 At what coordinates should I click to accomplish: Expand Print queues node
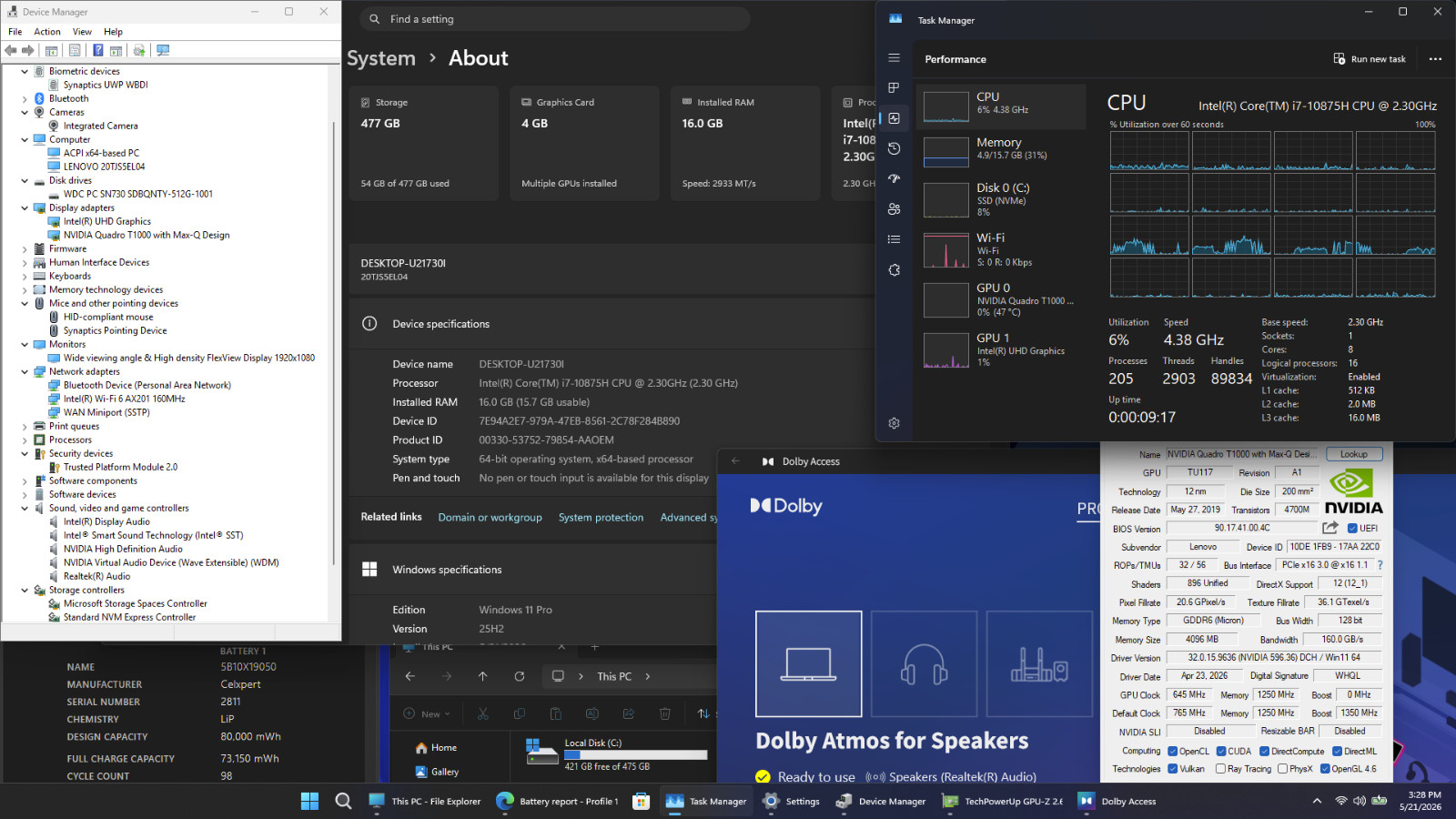[25, 426]
